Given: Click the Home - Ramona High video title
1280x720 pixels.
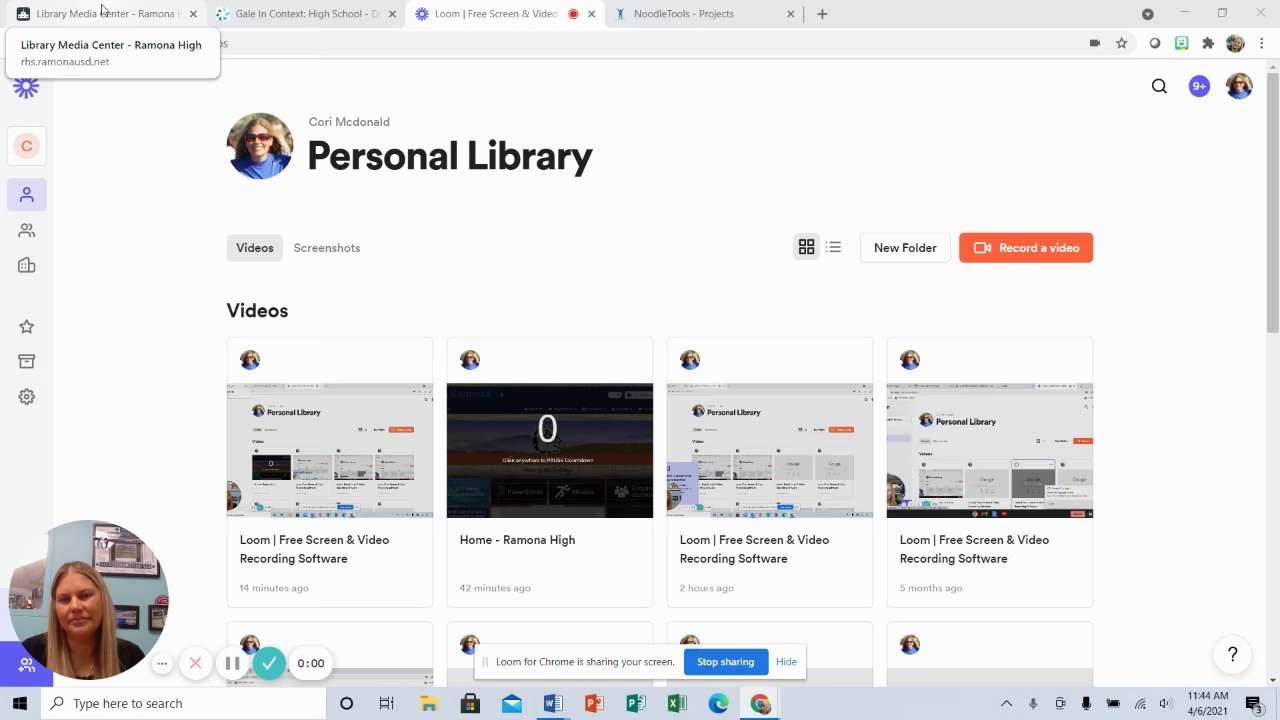Looking at the screenshot, I should 517,540.
